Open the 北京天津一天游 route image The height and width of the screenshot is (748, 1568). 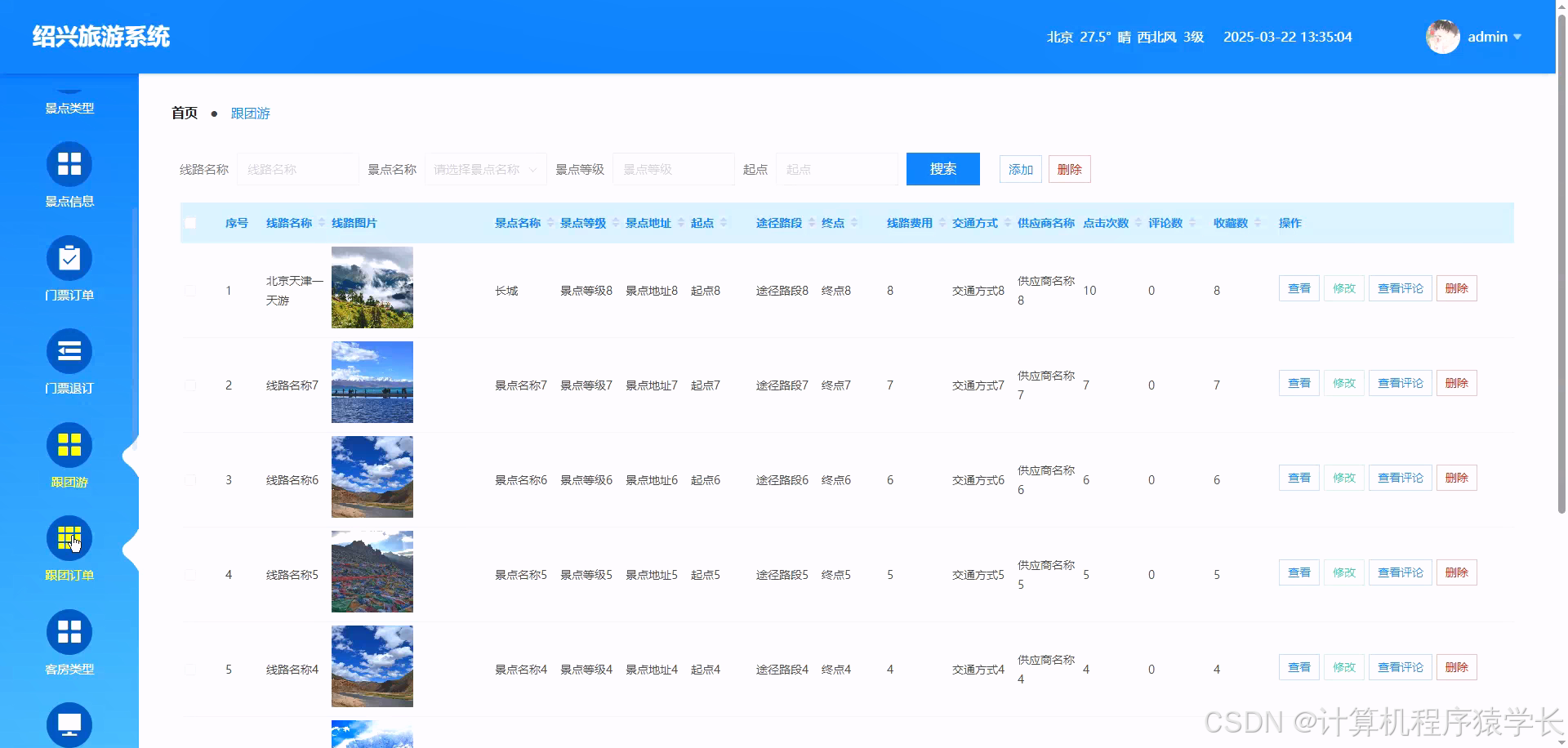click(372, 287)
